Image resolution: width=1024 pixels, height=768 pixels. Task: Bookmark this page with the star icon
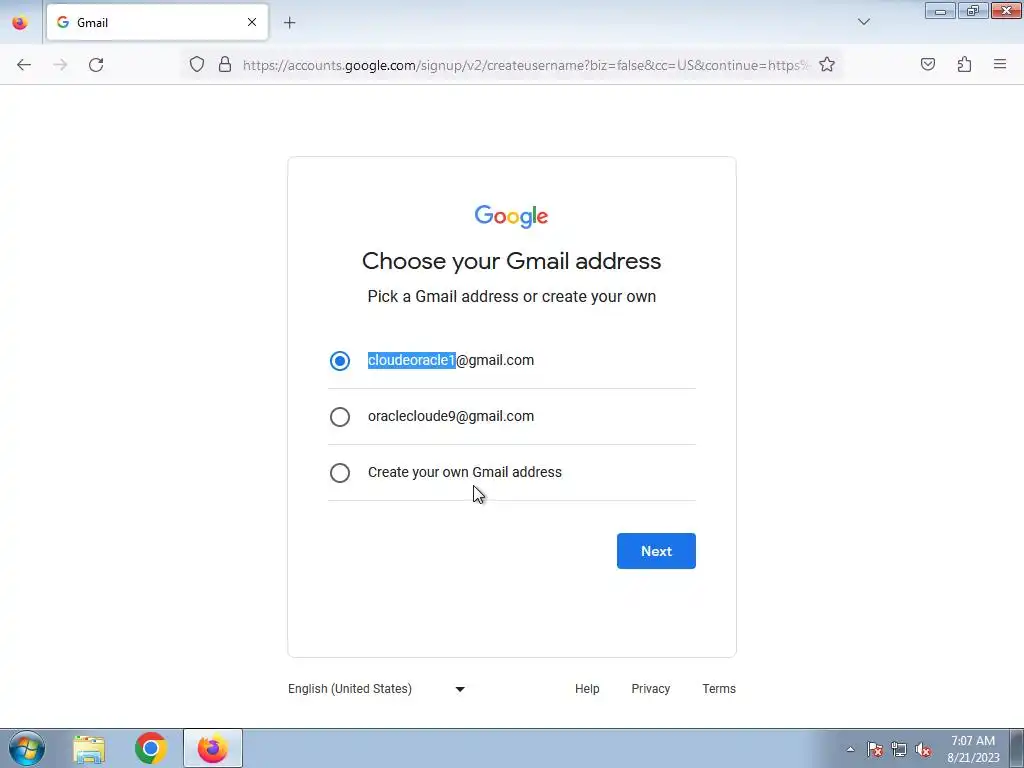coord(827,65)
